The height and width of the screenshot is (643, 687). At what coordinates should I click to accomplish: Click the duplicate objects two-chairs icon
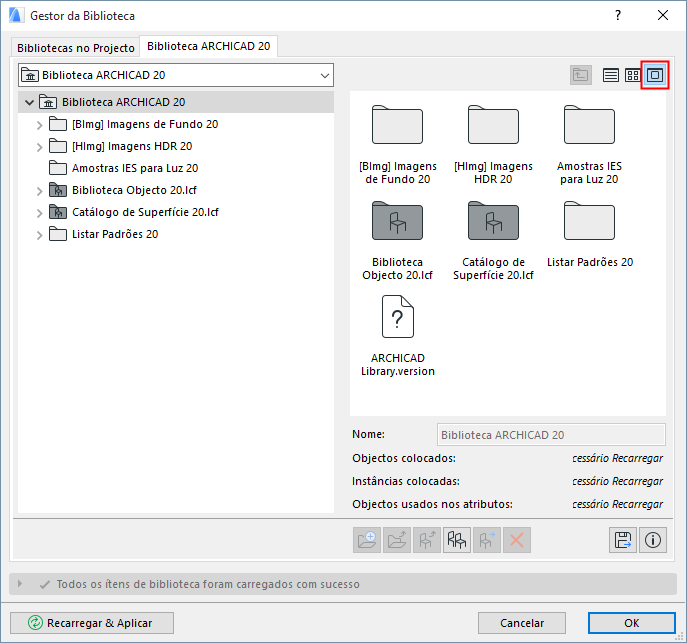[457, 540]
